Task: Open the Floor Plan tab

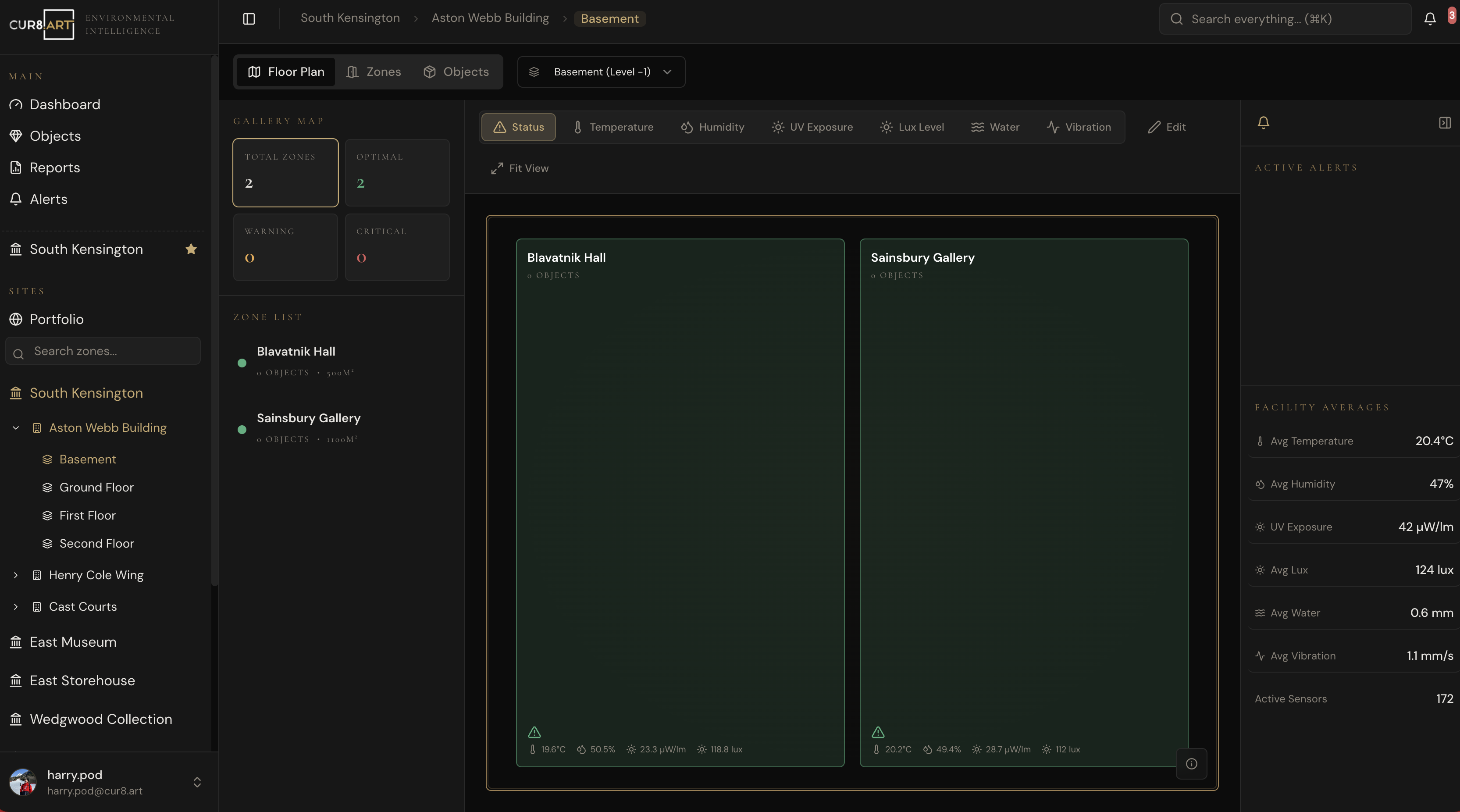Action: pyautogui.click(x=286, y=72)
